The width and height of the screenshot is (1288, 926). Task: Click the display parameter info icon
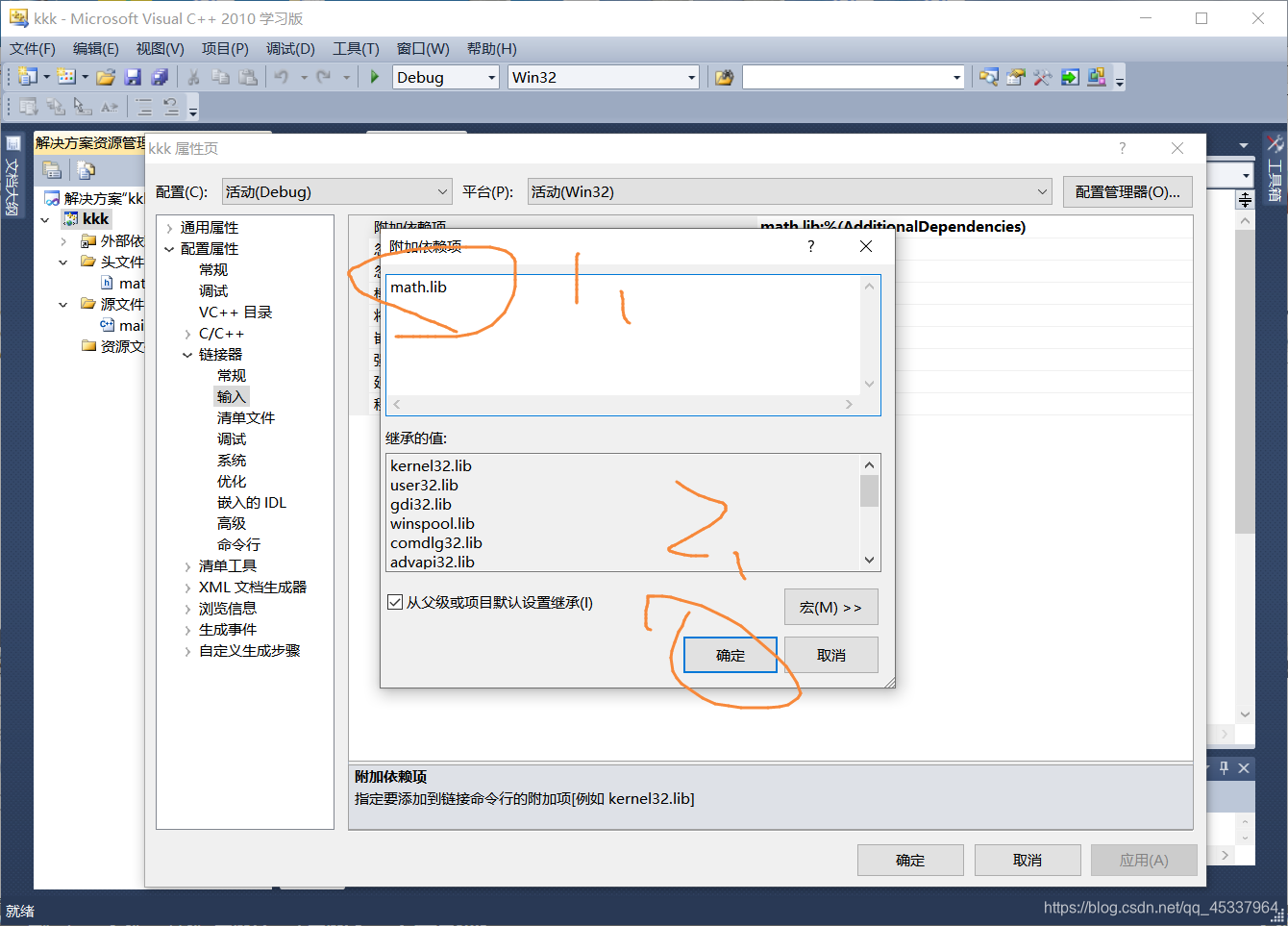click(x=55, y=107)
